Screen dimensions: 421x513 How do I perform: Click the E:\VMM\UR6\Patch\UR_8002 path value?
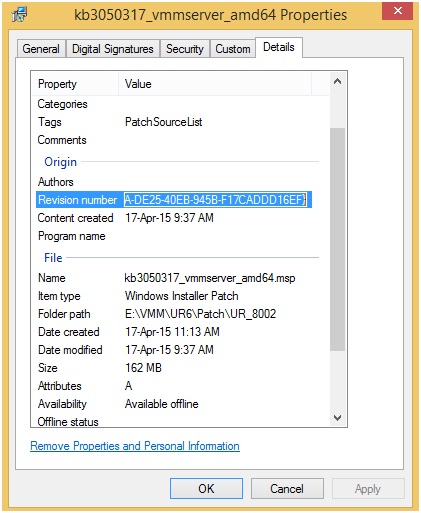coord(200,314)
